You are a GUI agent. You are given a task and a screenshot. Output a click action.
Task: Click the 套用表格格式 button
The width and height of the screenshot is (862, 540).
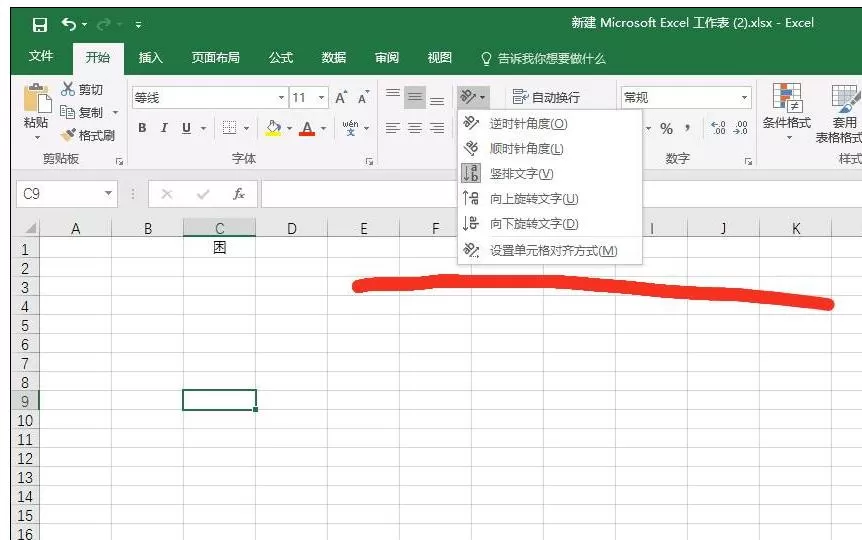[x=841, y=114]
